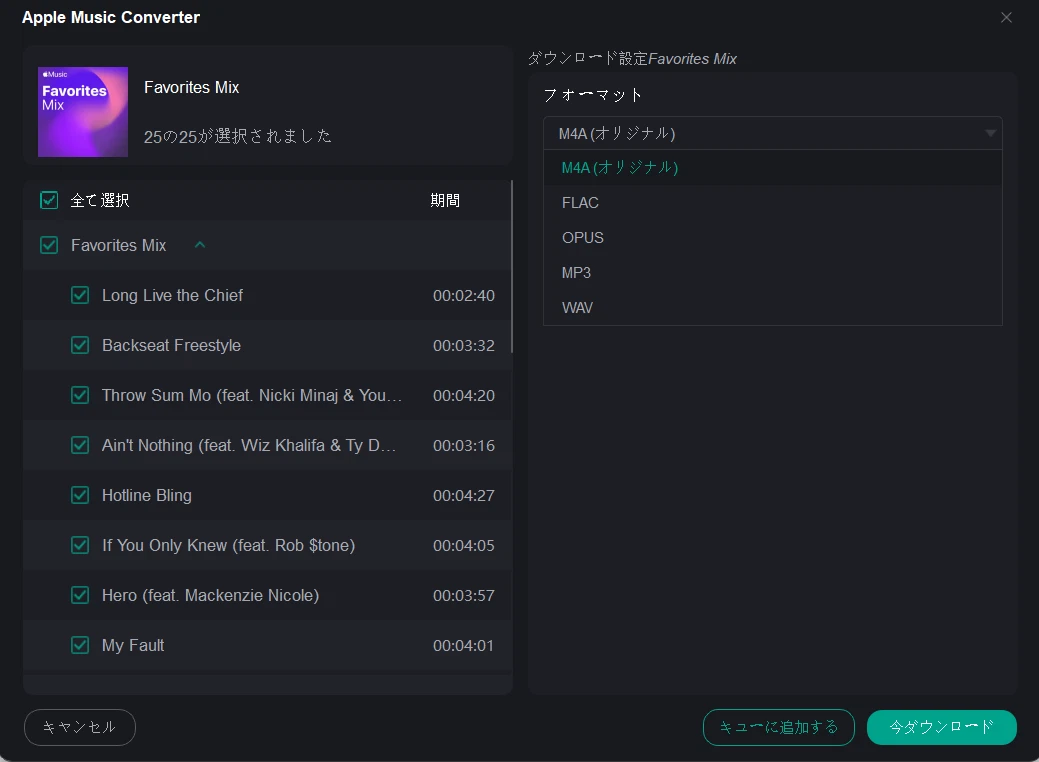Click duration 00:03:16
The height and width of the screenshot is (762, 1039).
pyautogui.click(x=464, y=445)
